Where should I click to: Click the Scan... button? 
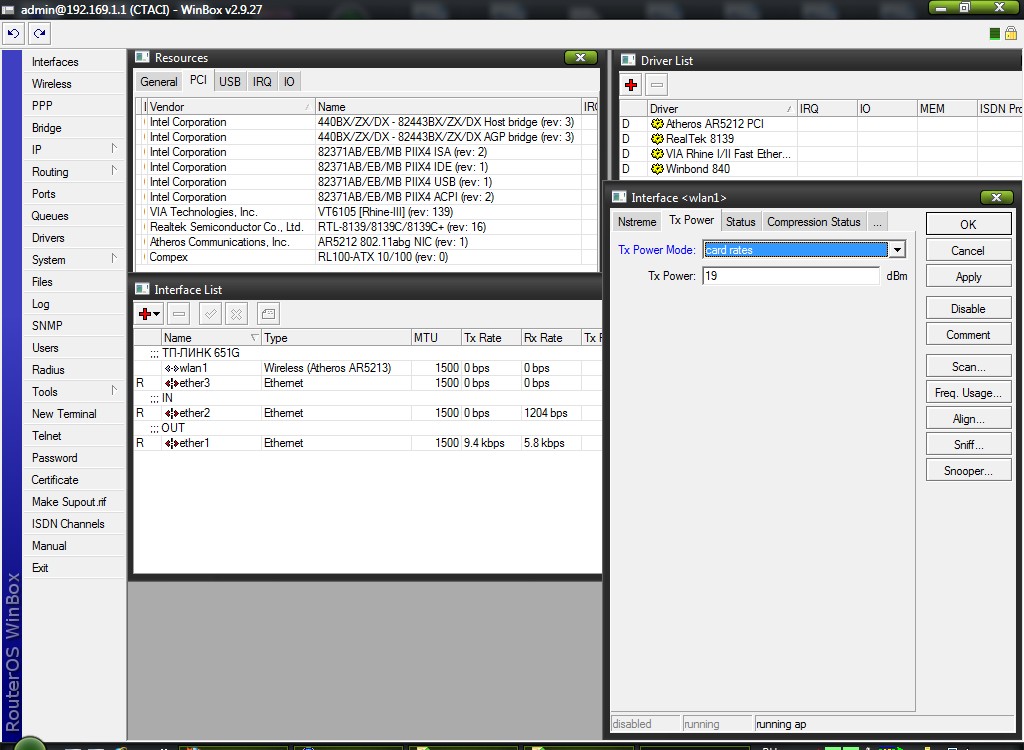pyautogui.click(x=967, y=367)
